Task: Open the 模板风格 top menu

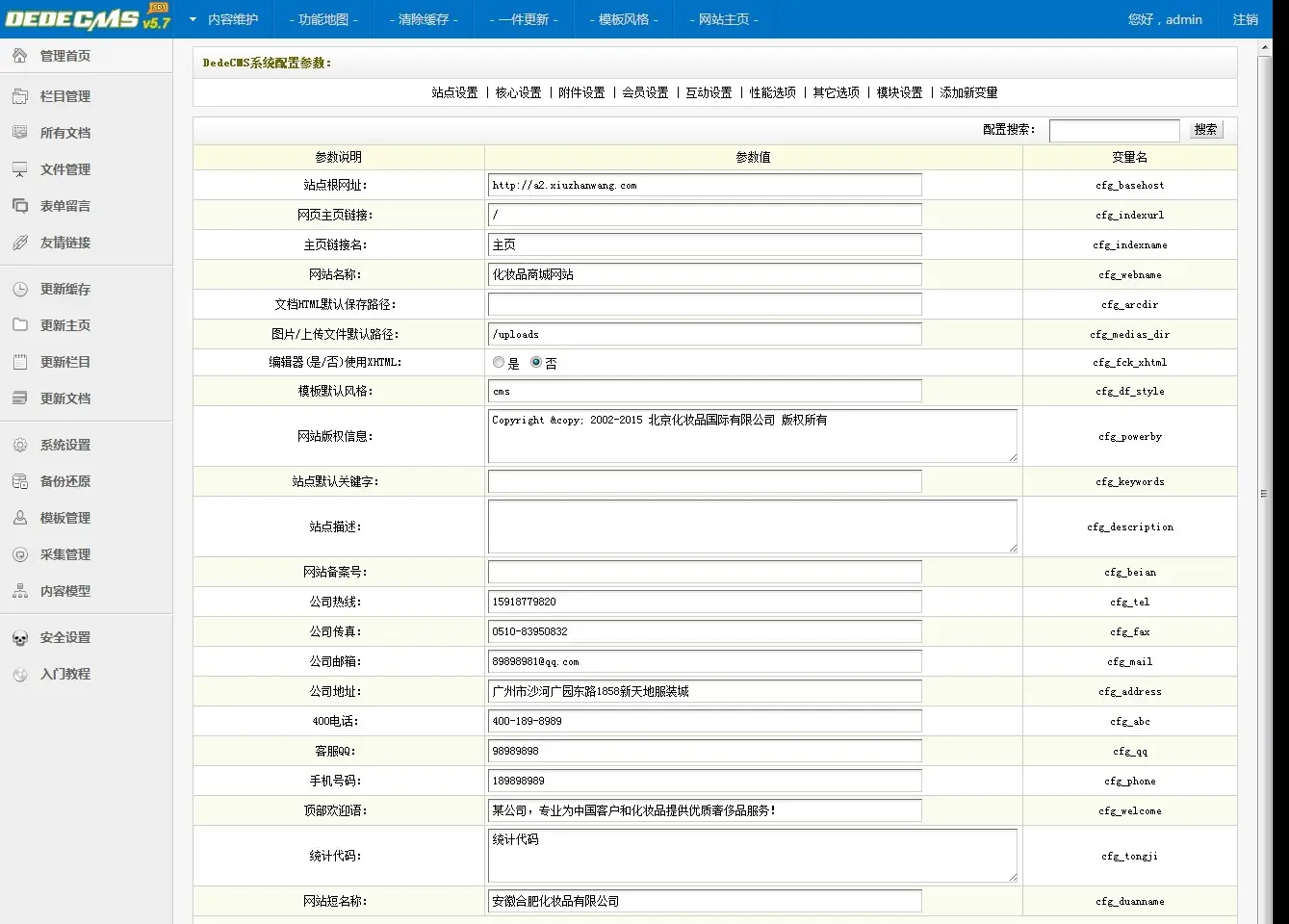Action: click(x=624, y=19)
